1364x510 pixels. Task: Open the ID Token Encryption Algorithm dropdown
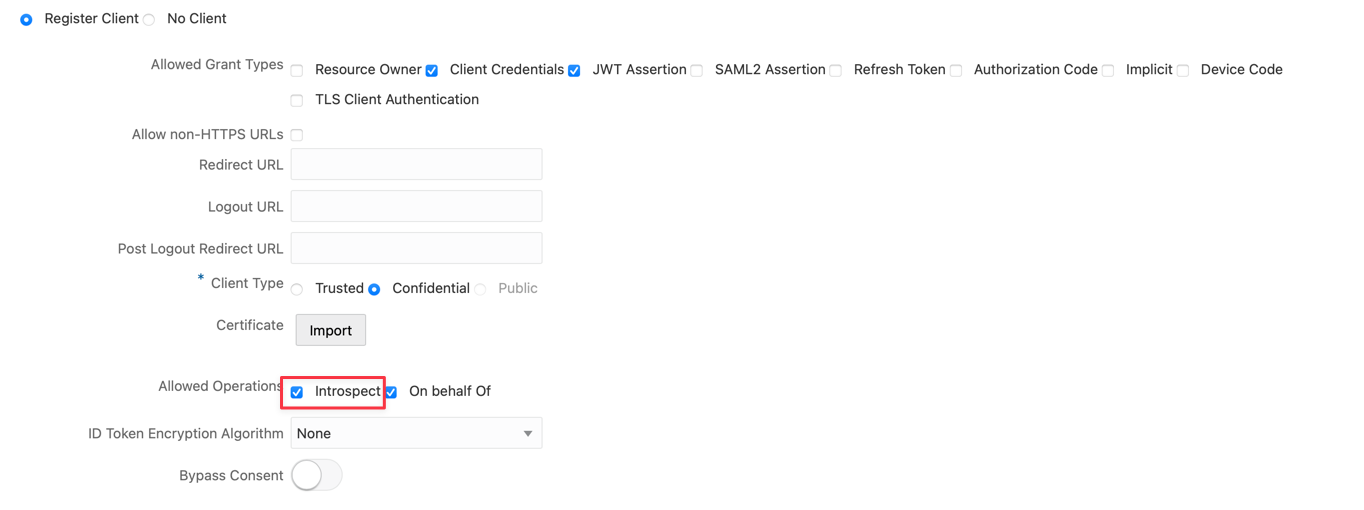tap(416, 433)
